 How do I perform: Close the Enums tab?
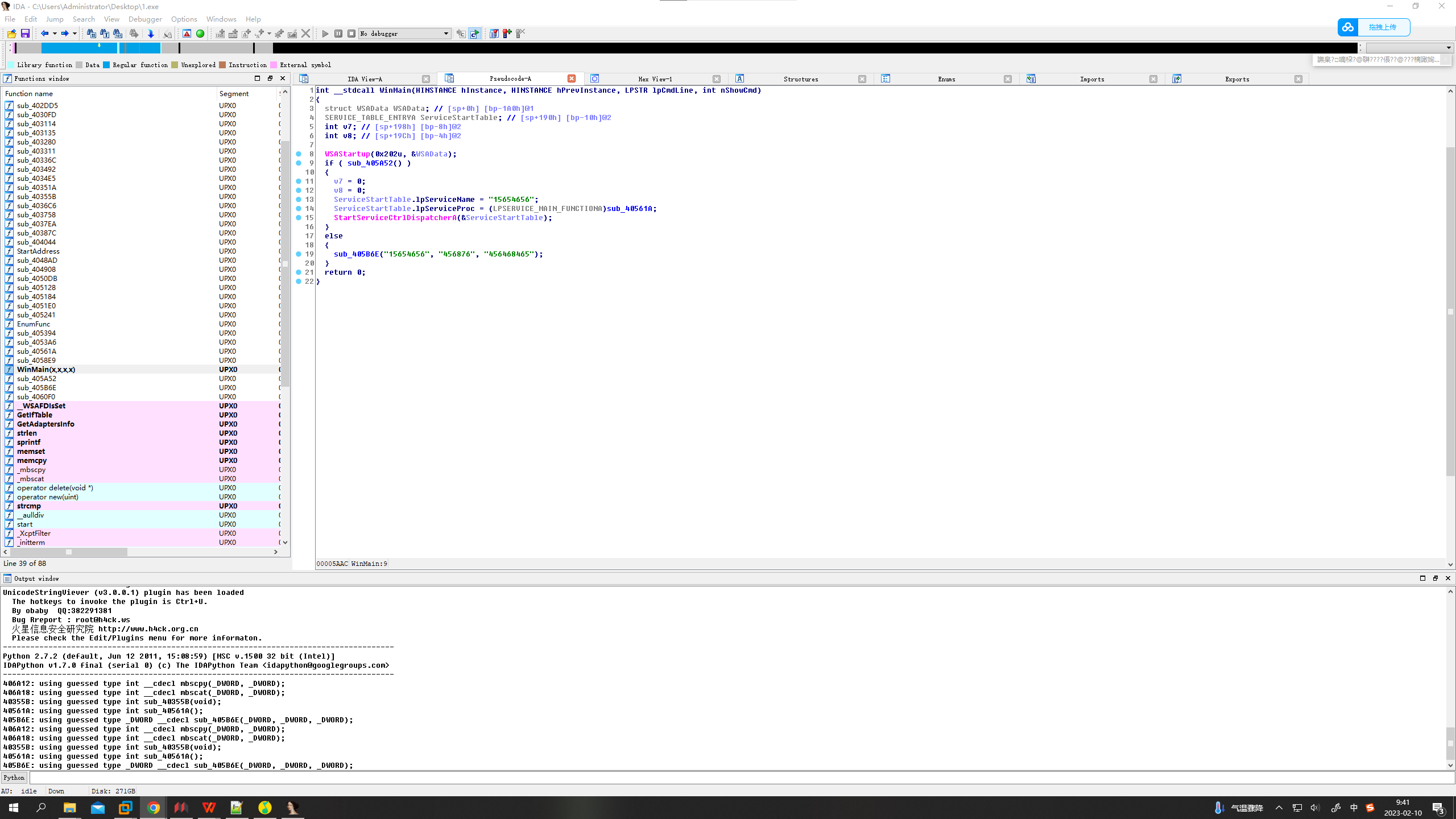tap(1008, 79)
